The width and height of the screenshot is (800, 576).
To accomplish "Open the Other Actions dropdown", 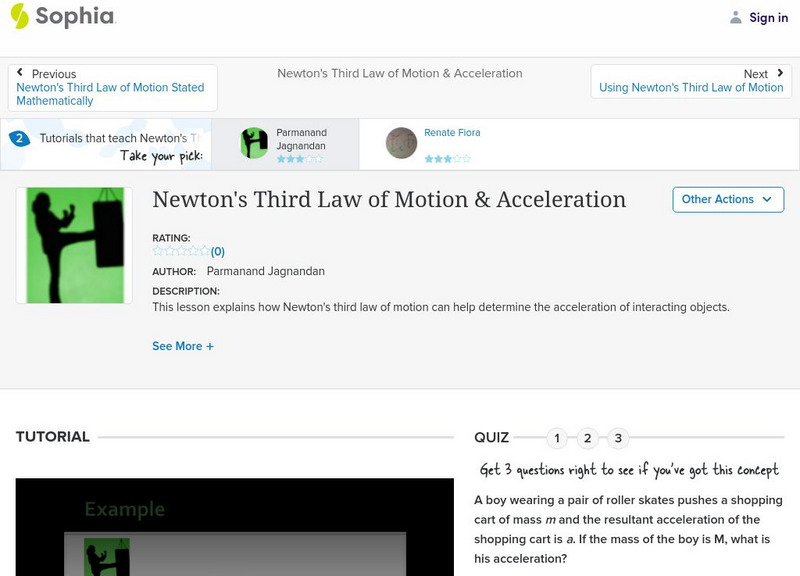I will point(728,199).
